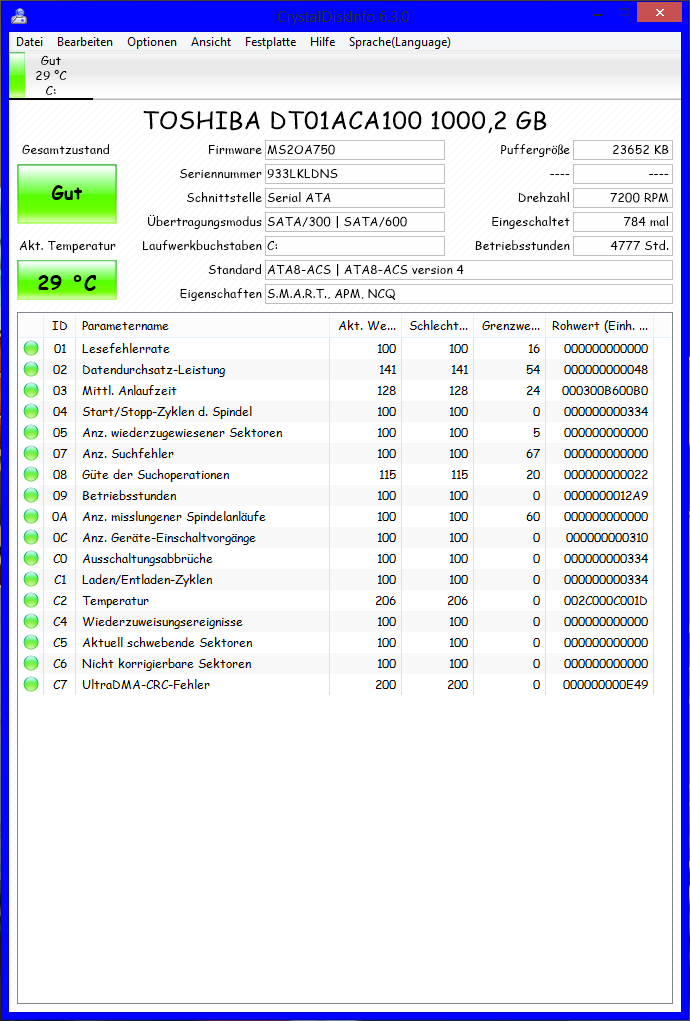Click the Betriebsstunden field 4777 Std.
Viewport: 690px width, 1021px height.
[x=623, y=246]
